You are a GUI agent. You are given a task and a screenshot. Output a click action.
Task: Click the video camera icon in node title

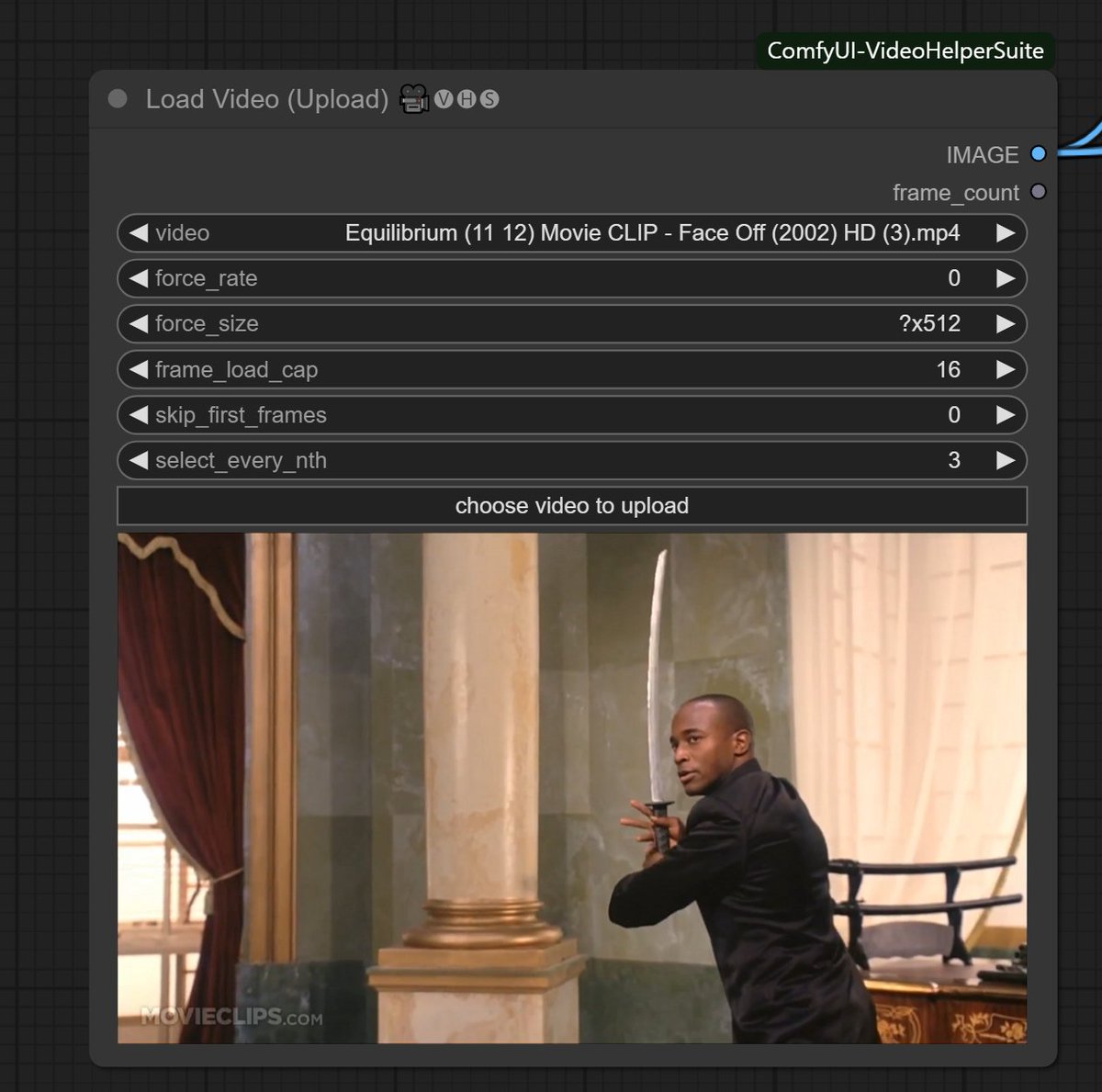click(x=414, y=98)
